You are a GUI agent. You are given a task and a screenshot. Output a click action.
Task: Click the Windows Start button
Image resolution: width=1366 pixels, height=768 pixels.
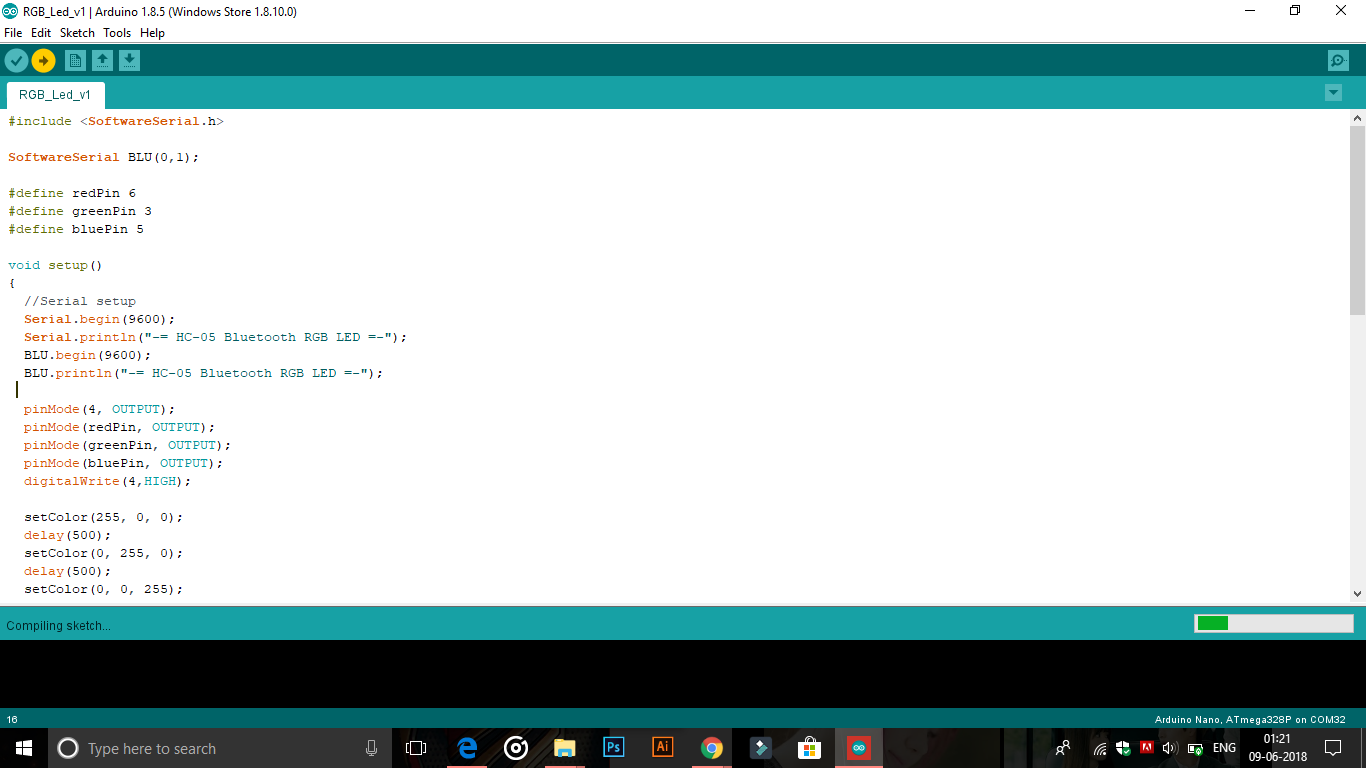[x=21, y=747]
